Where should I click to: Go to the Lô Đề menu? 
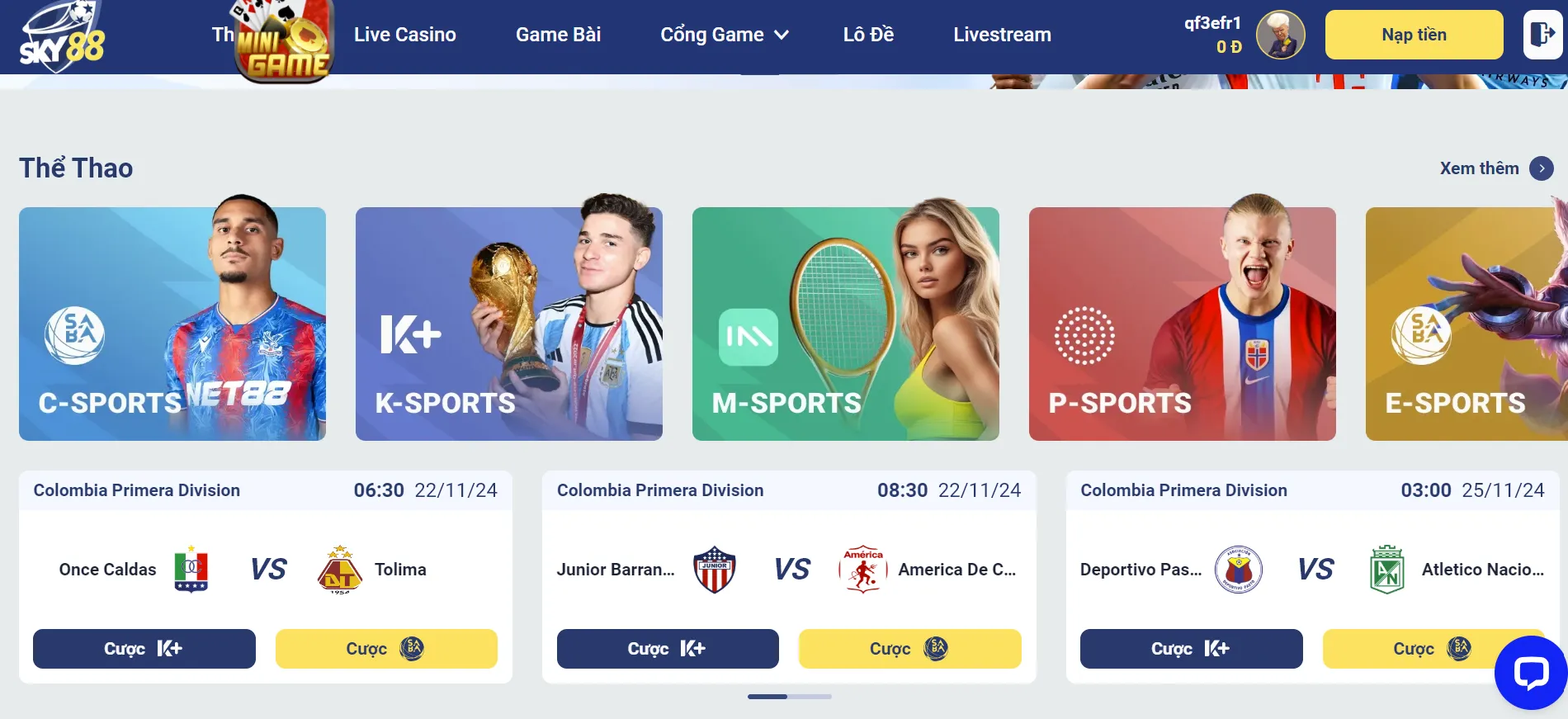tap(868, 35)
